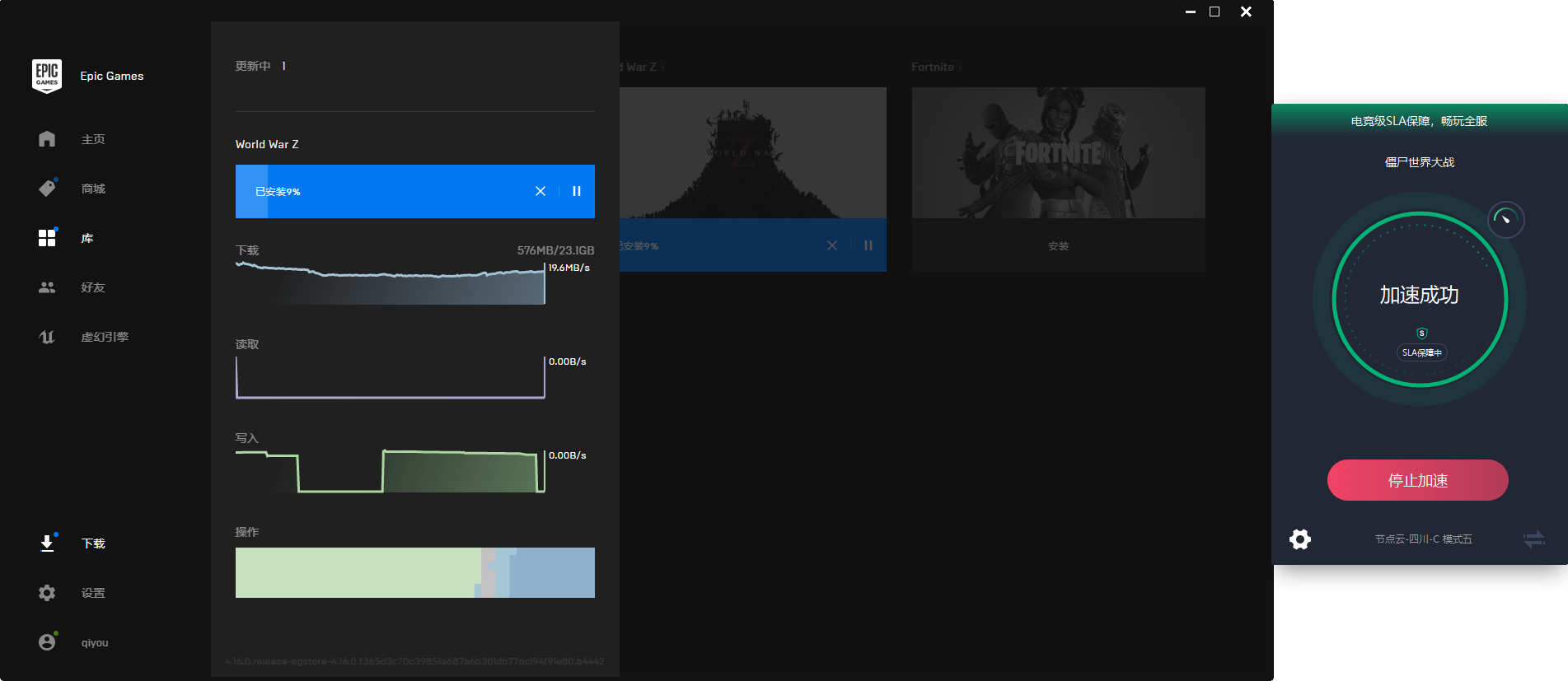Image resolution: width=1568 pixels, height=681 pixels.
Task: Click the 加速成功 status circle
Action: coord(1420,299)
